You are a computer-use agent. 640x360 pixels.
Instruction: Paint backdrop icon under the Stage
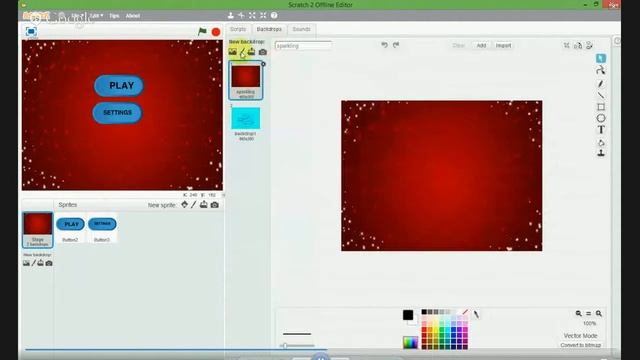click(34, 263)
